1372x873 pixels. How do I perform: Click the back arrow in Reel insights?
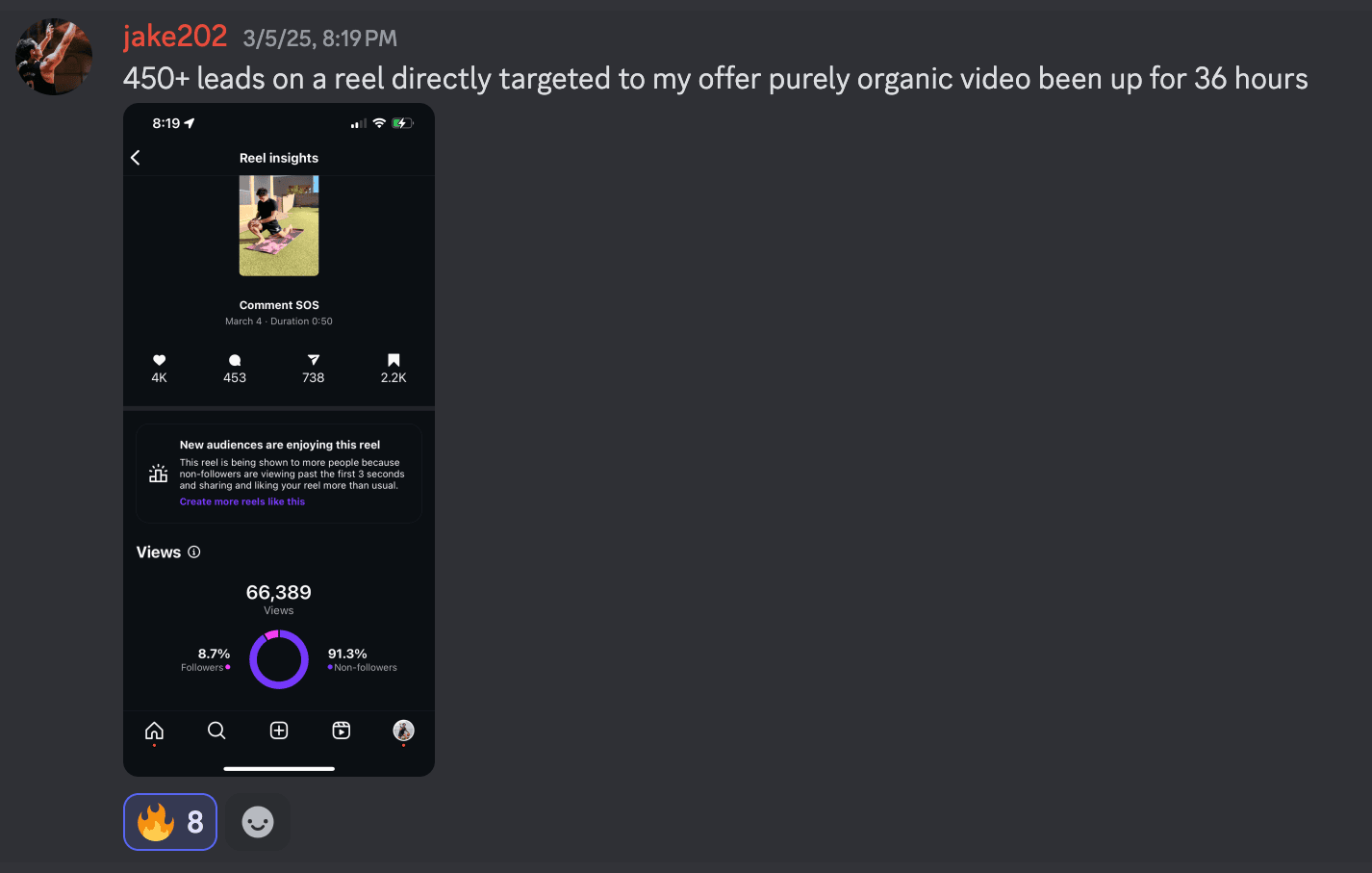coord(136,158)
